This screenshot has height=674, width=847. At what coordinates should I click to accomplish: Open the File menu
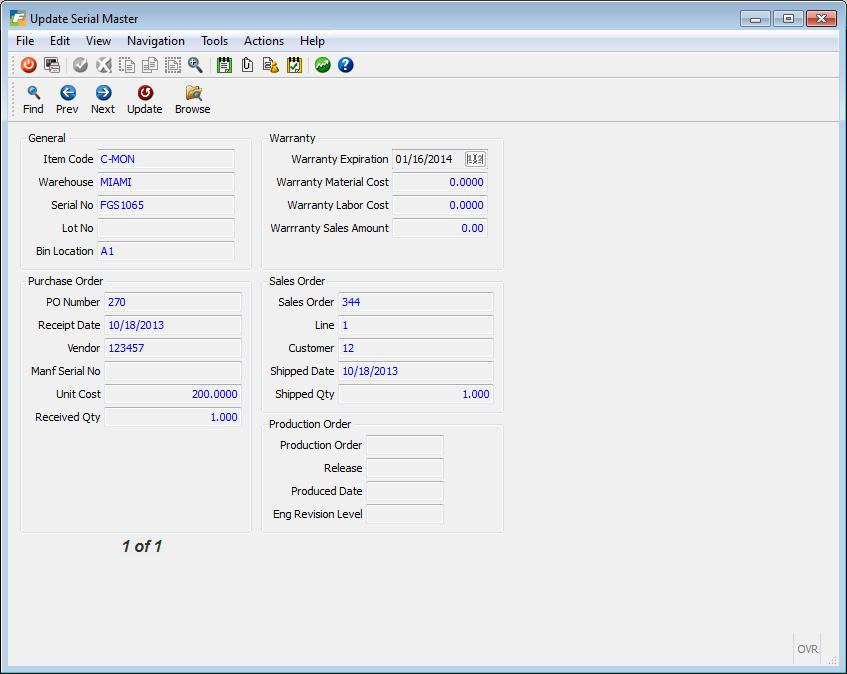pyautogui.click(x=25, y=41)
